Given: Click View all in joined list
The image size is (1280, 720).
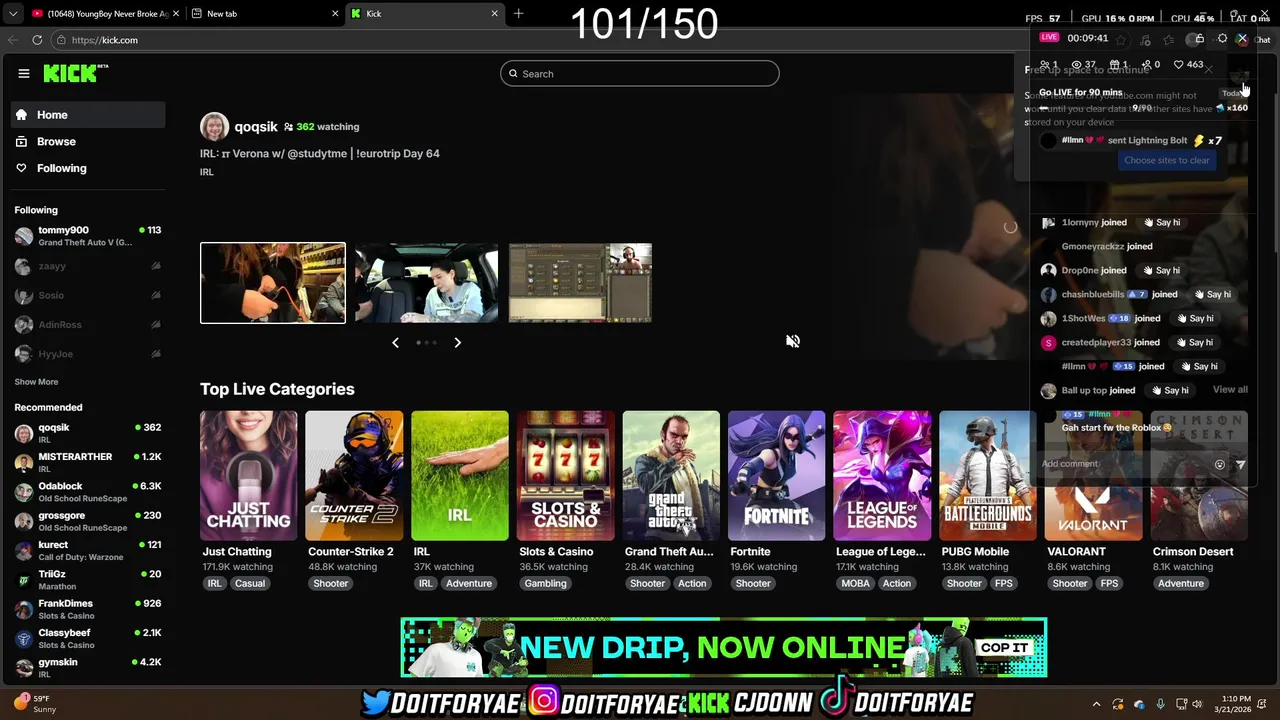Looking at the screenshot, I should pos(1230,390).
